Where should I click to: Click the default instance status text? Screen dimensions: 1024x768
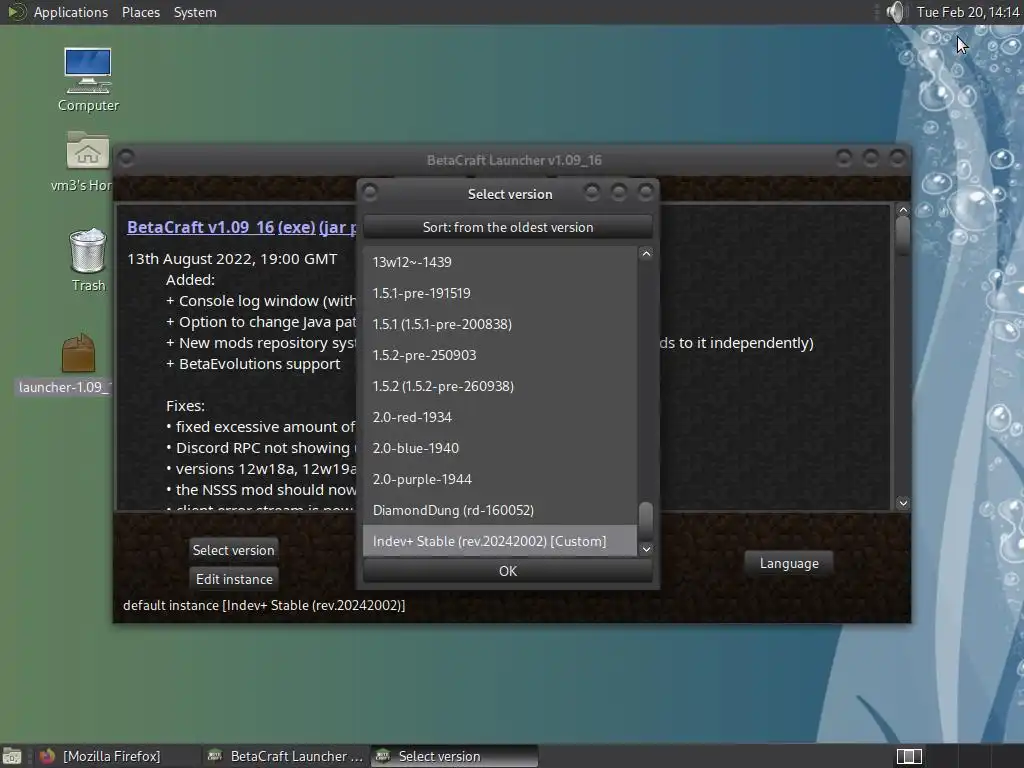(264, 605)
